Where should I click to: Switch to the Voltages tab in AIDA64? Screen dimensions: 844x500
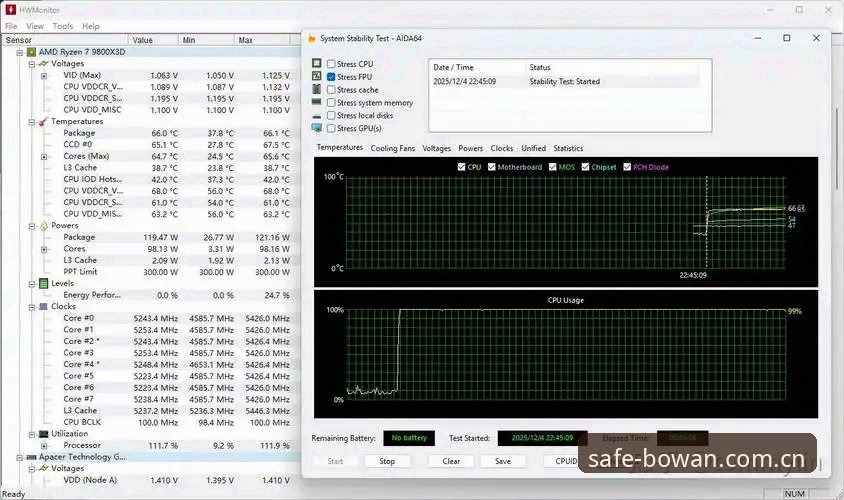point(437,148)
